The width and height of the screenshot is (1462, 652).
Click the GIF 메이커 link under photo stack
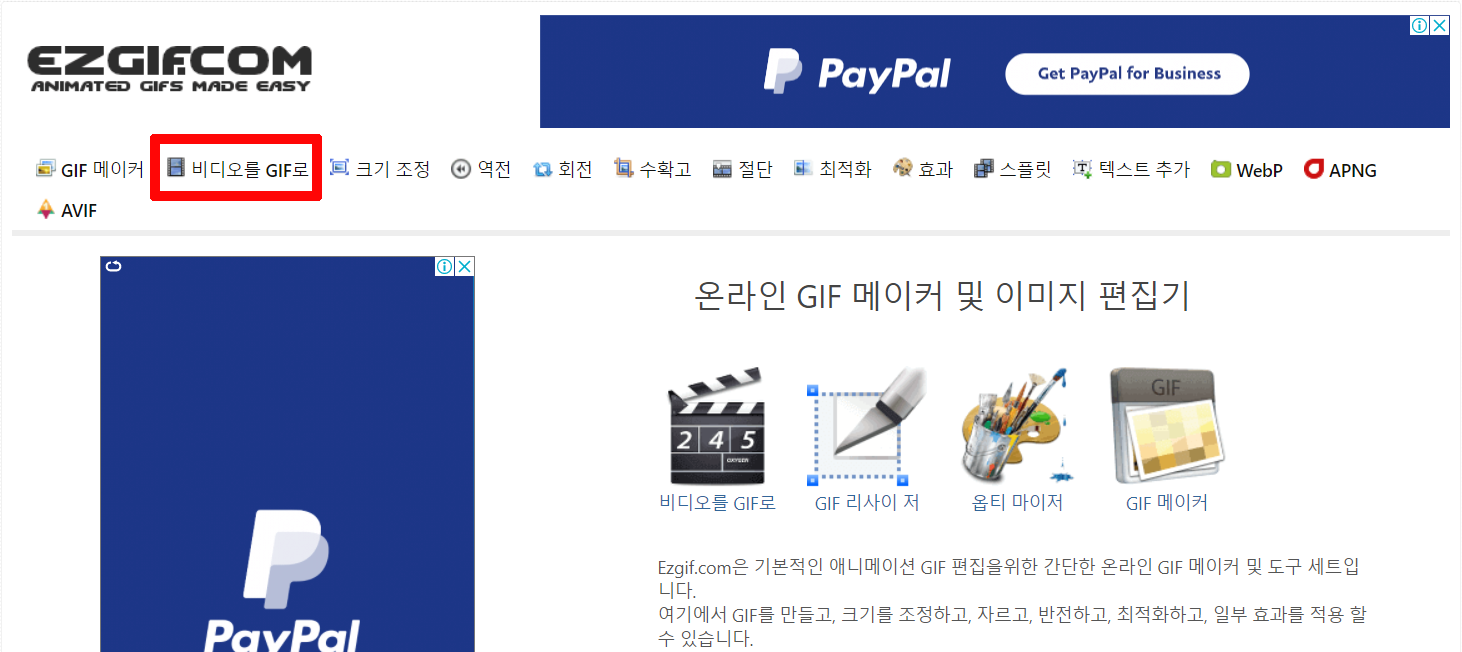click(x=1166, y=503)
